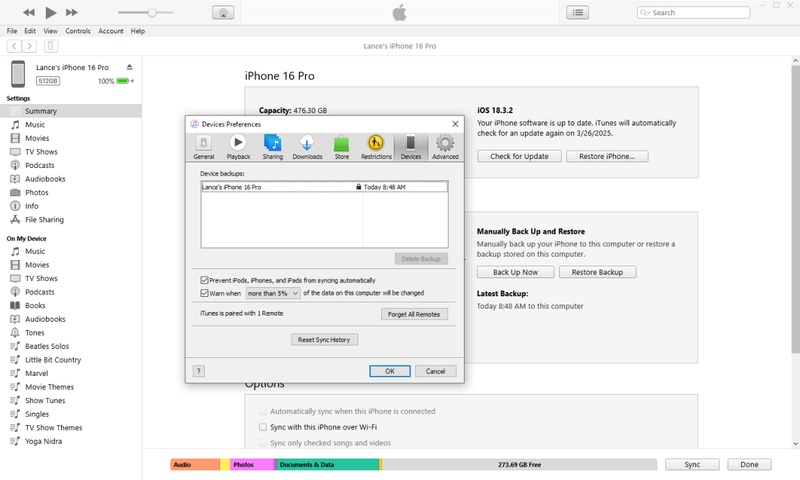800x480 pixels.
Task: Open Info in the sidebar
Action: point(70,206)
